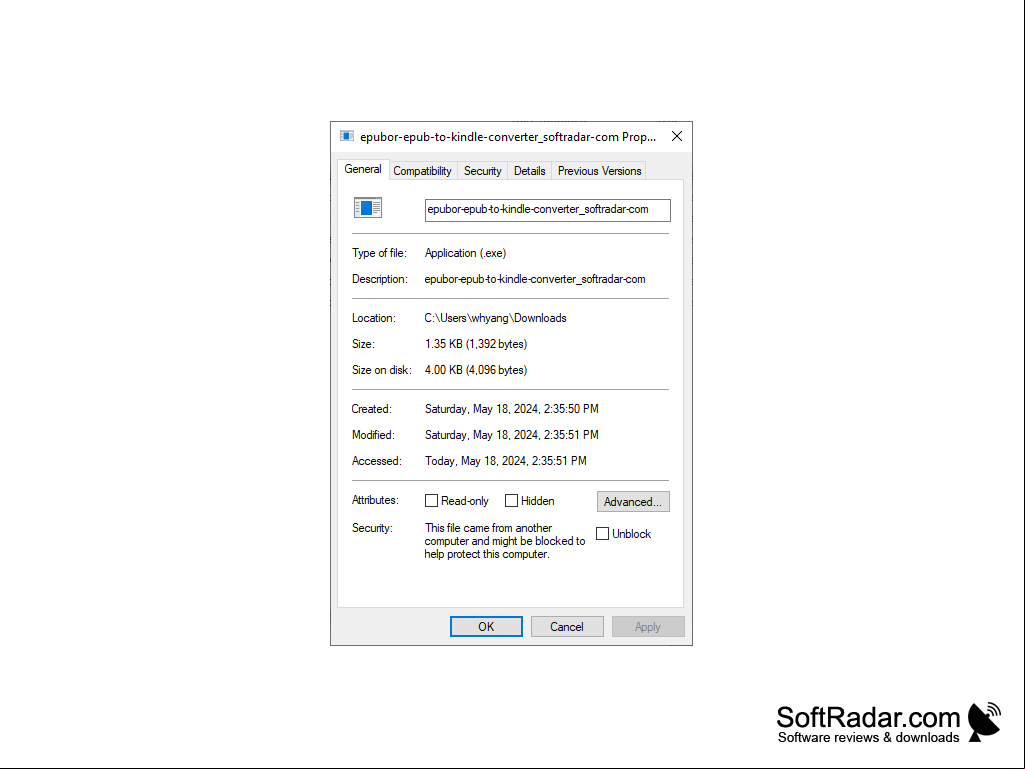Viewport: 1025px width, 769px height.
Task: Switch to the Details tab
Action: pos(529,171)
